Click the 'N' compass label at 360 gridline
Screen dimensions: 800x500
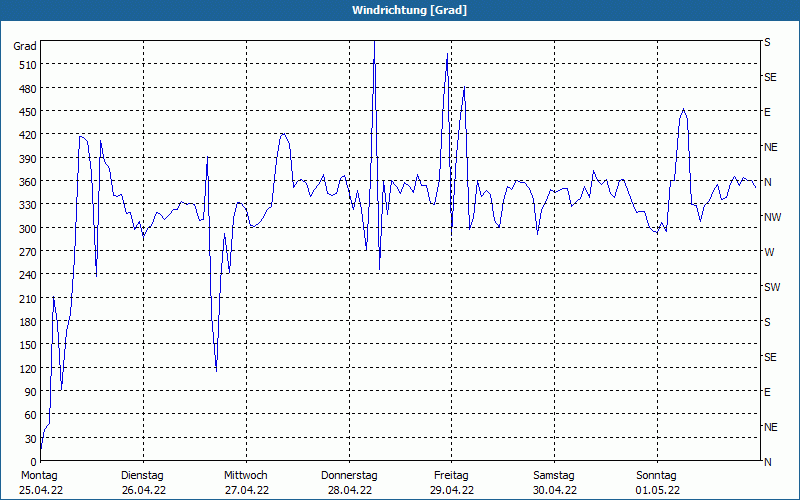point(767,182)
